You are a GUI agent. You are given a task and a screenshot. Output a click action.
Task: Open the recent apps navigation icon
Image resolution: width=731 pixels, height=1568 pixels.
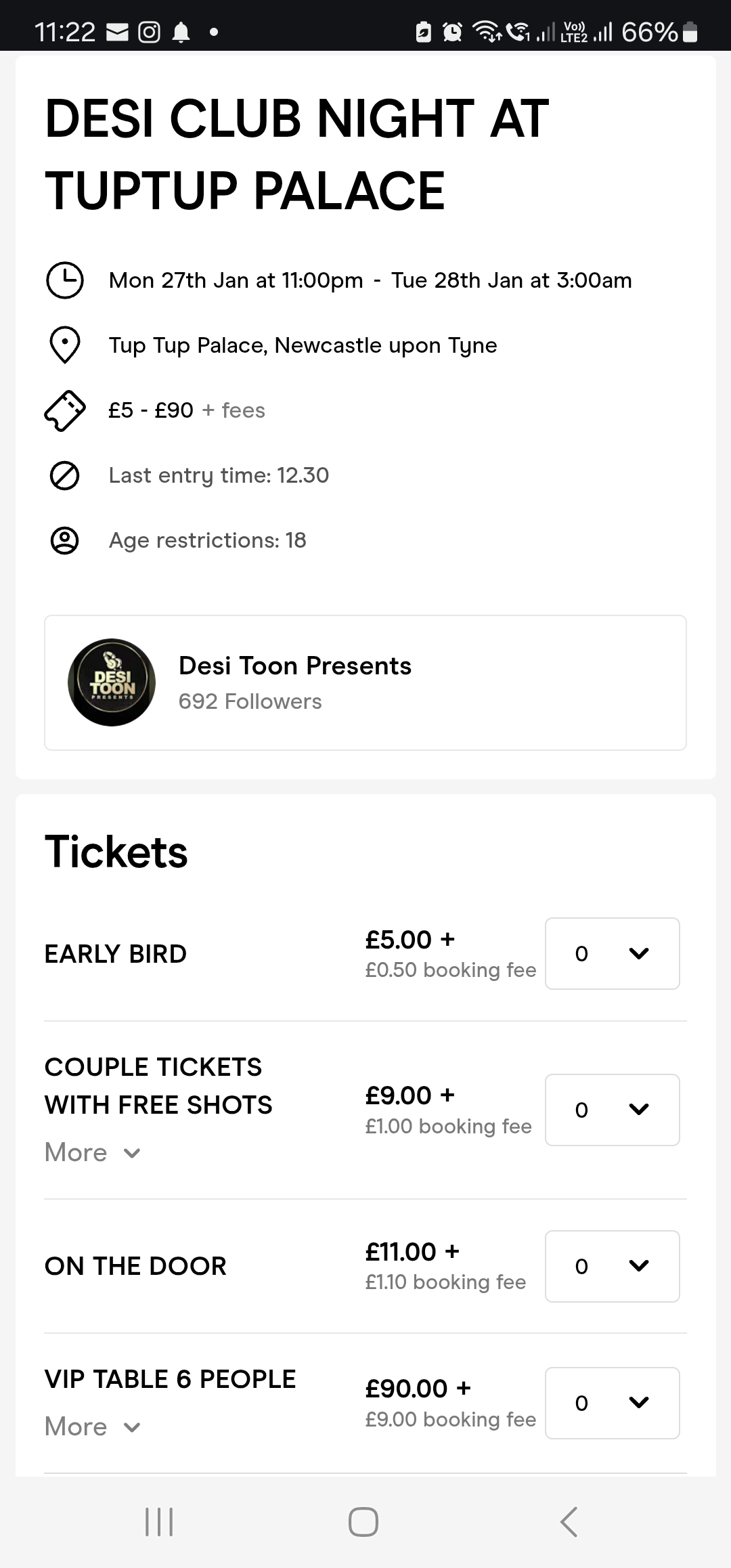point(160,1522)
